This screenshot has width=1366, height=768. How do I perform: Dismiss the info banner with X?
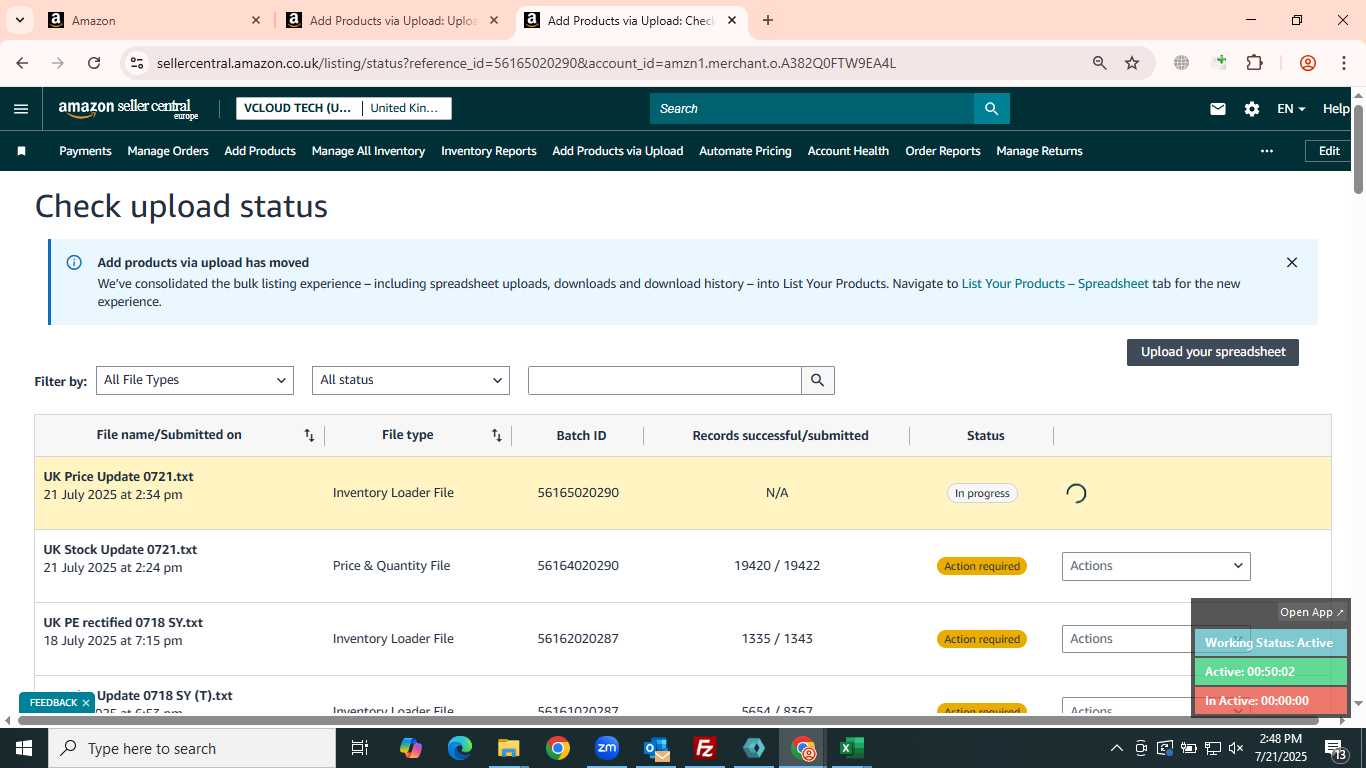[1291, 263]
